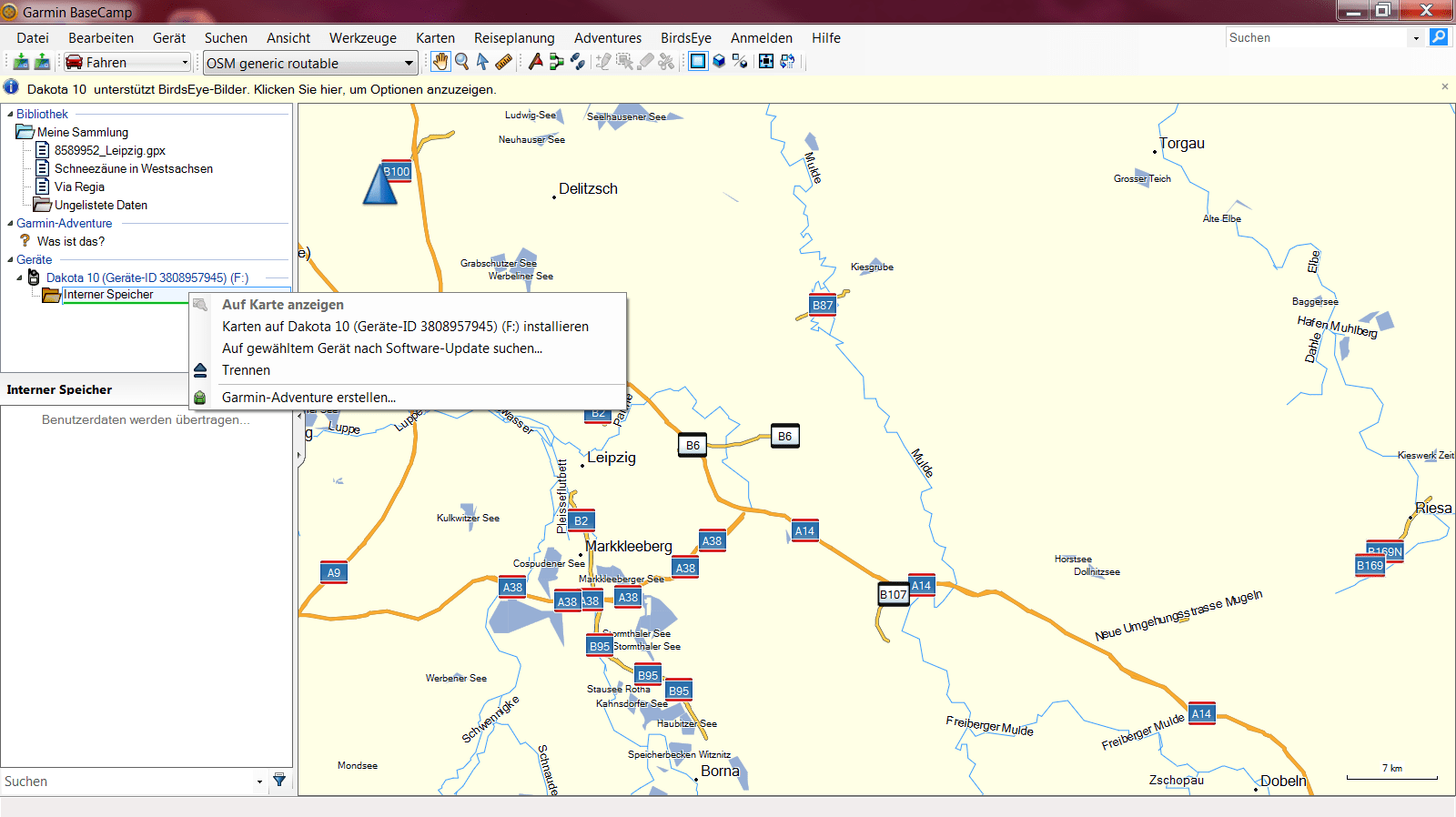Click the toggle map and data icon
This screenshot has width=1456, height=817.
(x=787, y=62)
